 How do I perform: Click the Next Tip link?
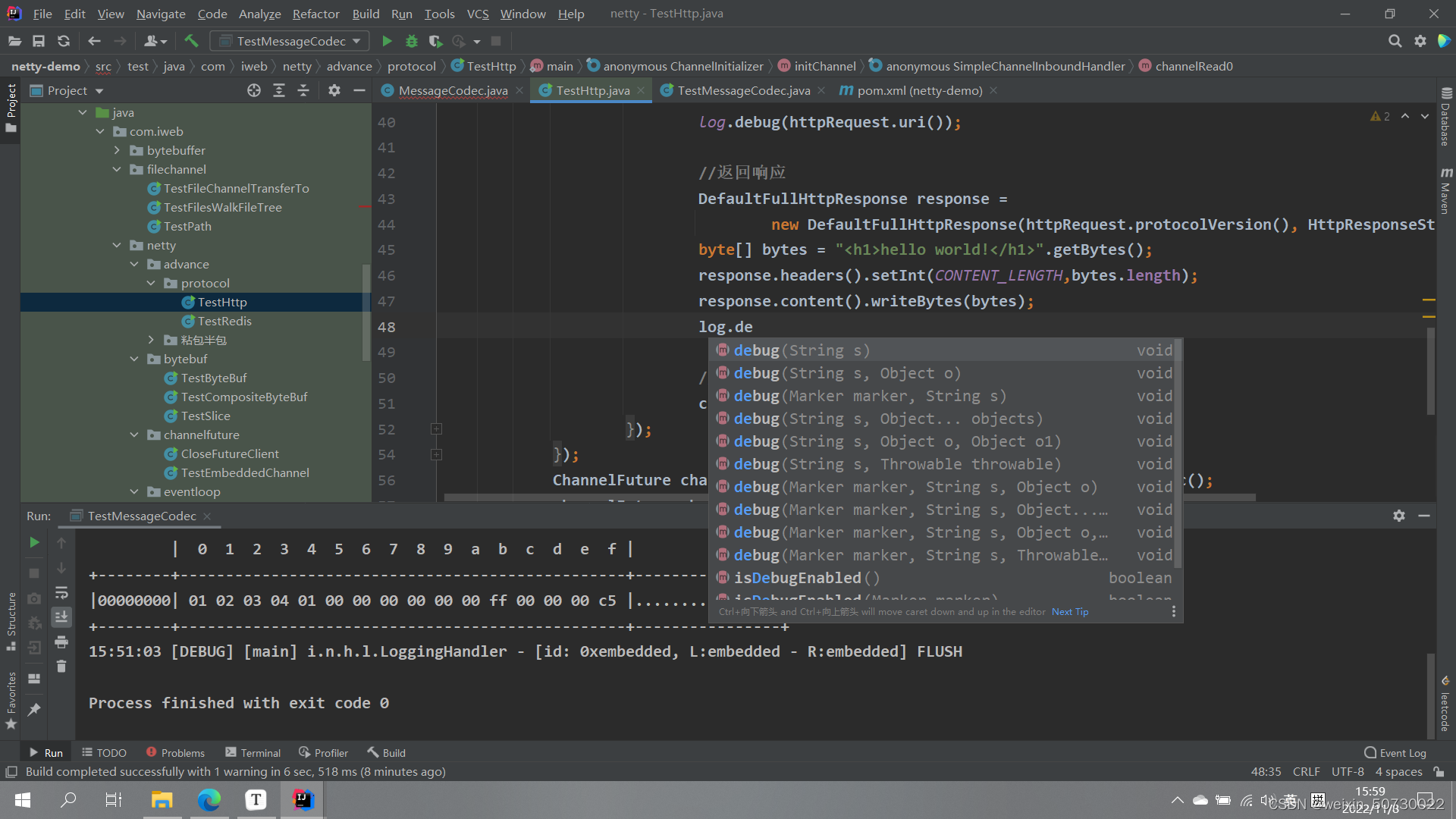point(1069,612)
